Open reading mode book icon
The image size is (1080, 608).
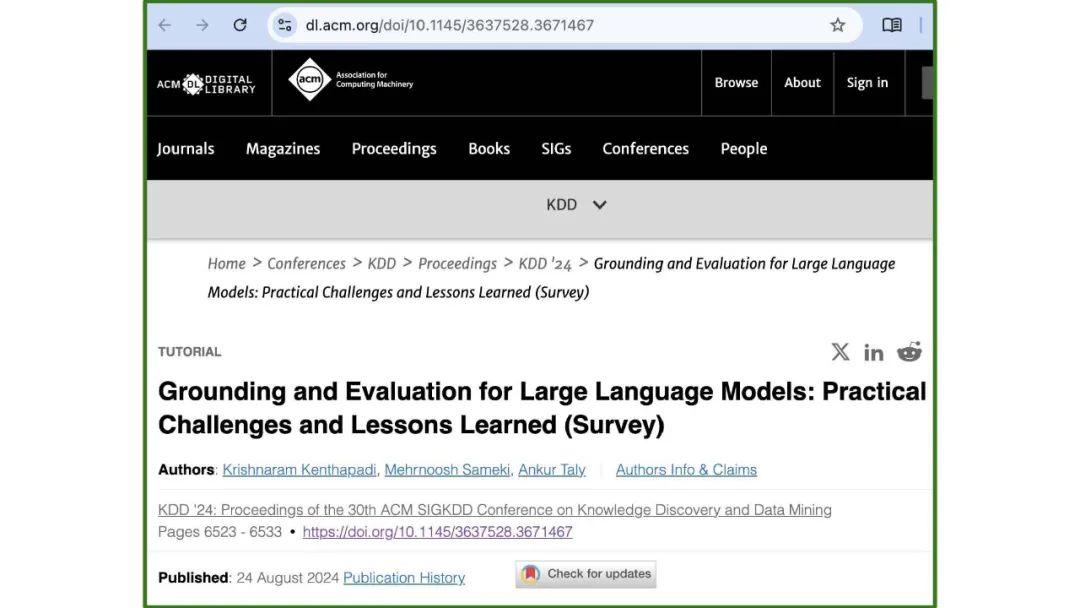coord(892,25)
